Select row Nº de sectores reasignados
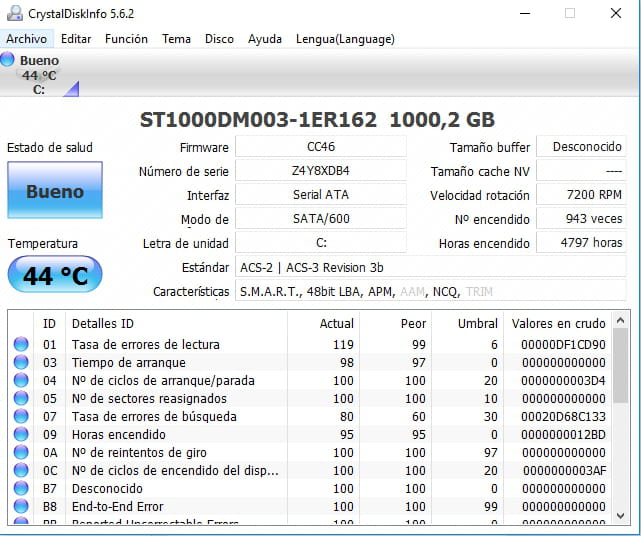Viewport: 641px width, 536px height. tap(310, 398)
